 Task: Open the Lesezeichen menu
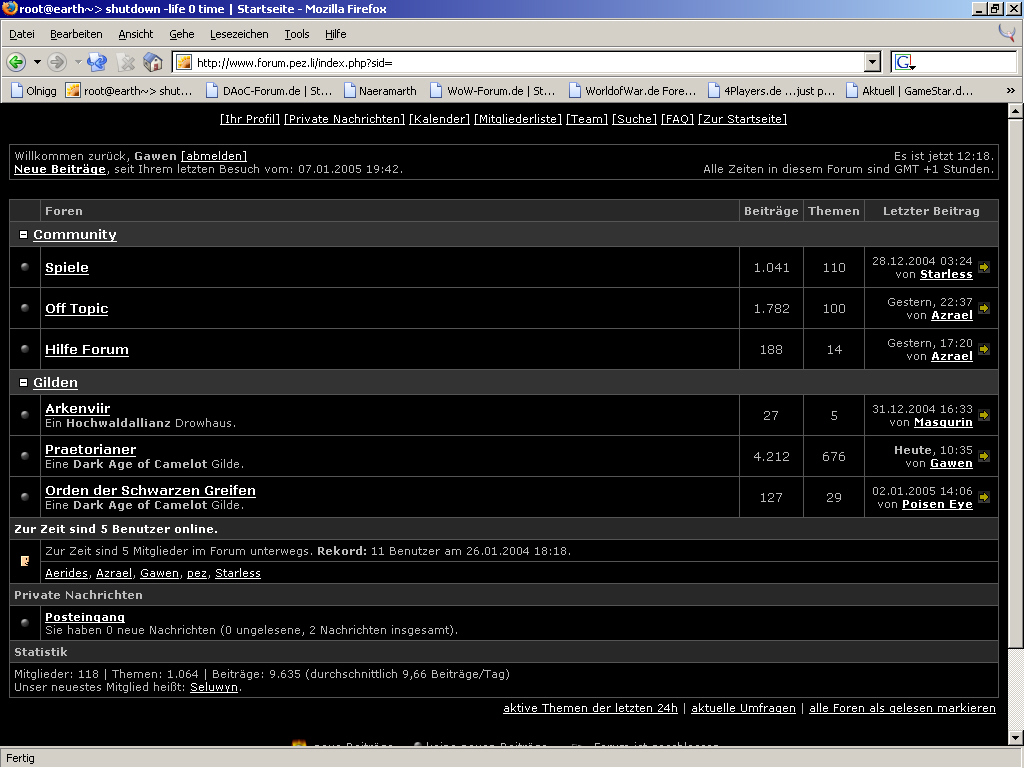239,34
